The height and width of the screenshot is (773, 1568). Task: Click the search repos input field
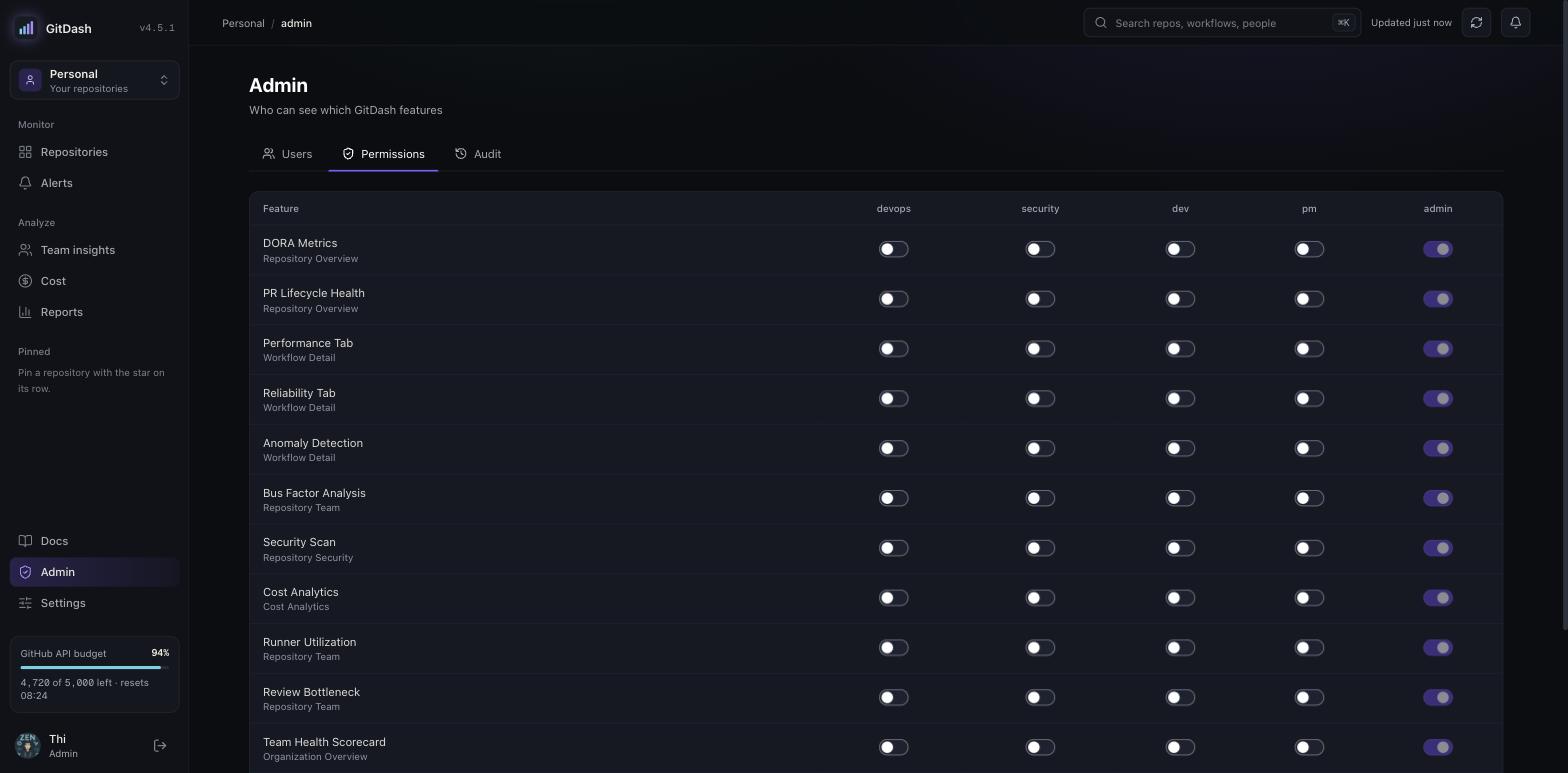1222,23
